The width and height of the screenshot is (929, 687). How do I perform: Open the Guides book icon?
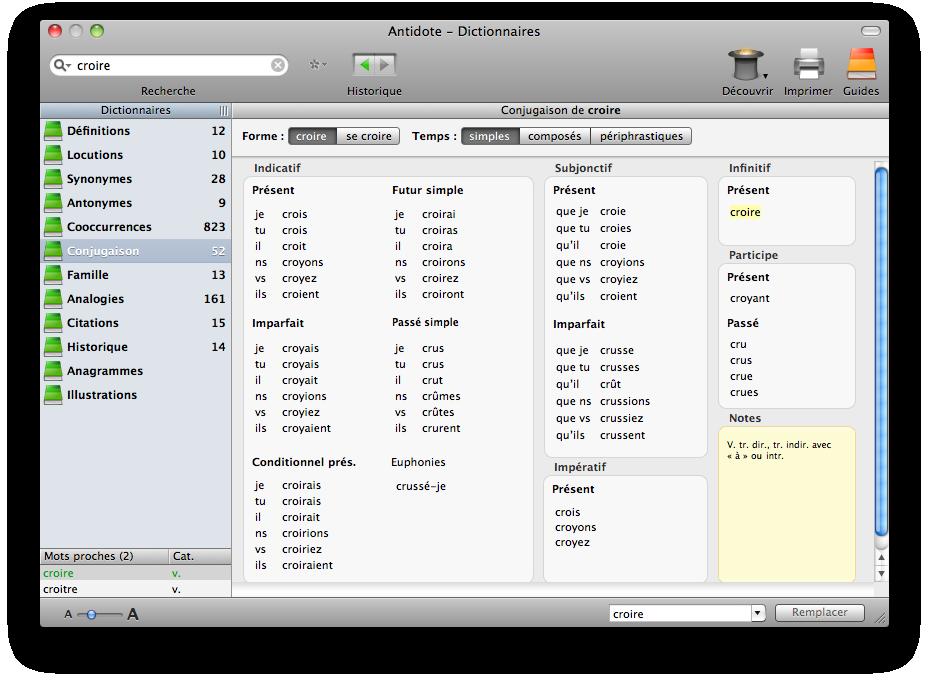(861, 65)
